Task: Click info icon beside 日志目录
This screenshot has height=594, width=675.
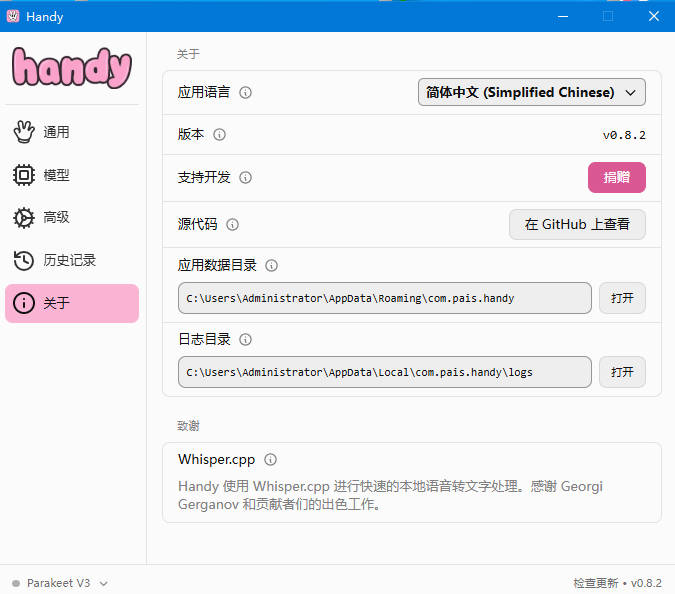Action: coord(246,340)
